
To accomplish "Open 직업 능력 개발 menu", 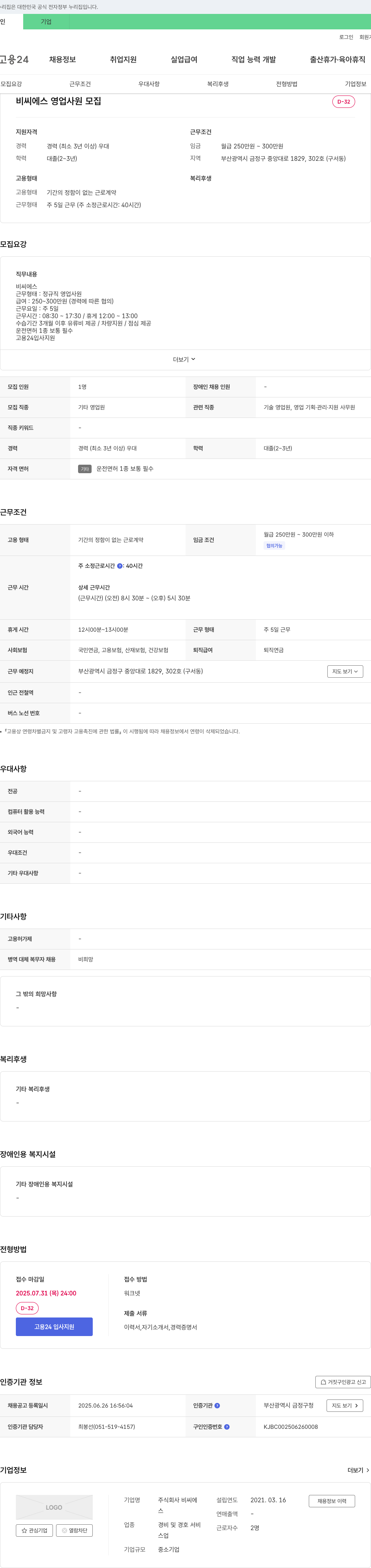I will [254, 60].
